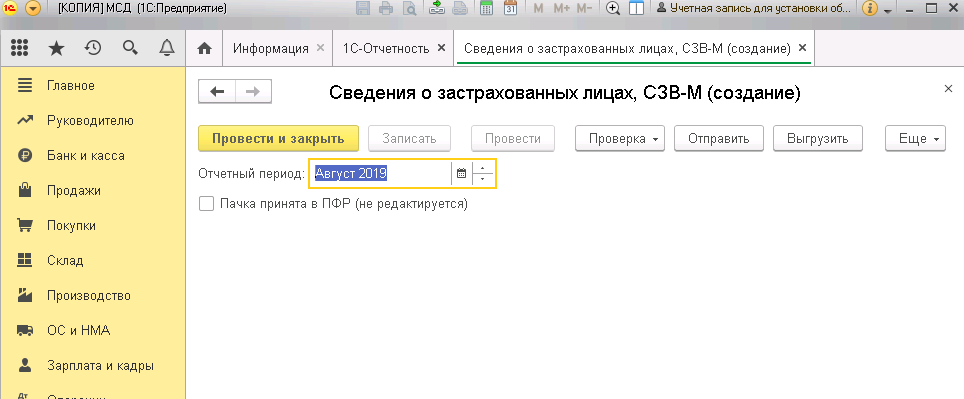Open favorites star icon
This screenshot has width=964, height=399.
56,48
